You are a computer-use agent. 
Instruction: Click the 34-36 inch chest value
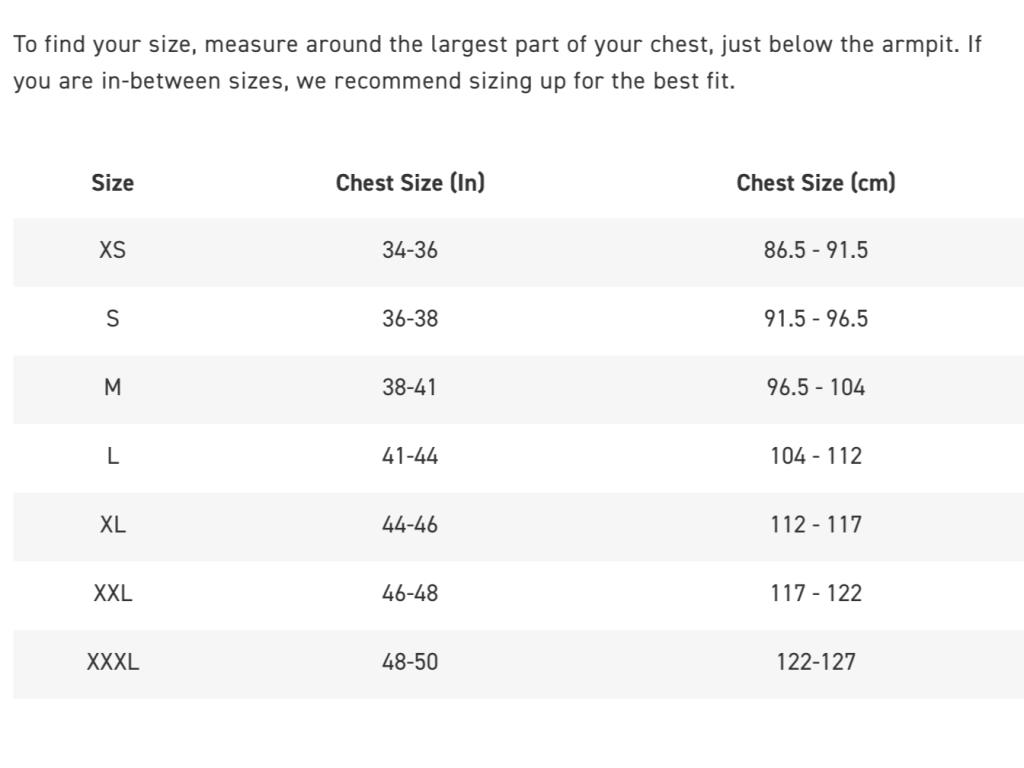[410, 250]
